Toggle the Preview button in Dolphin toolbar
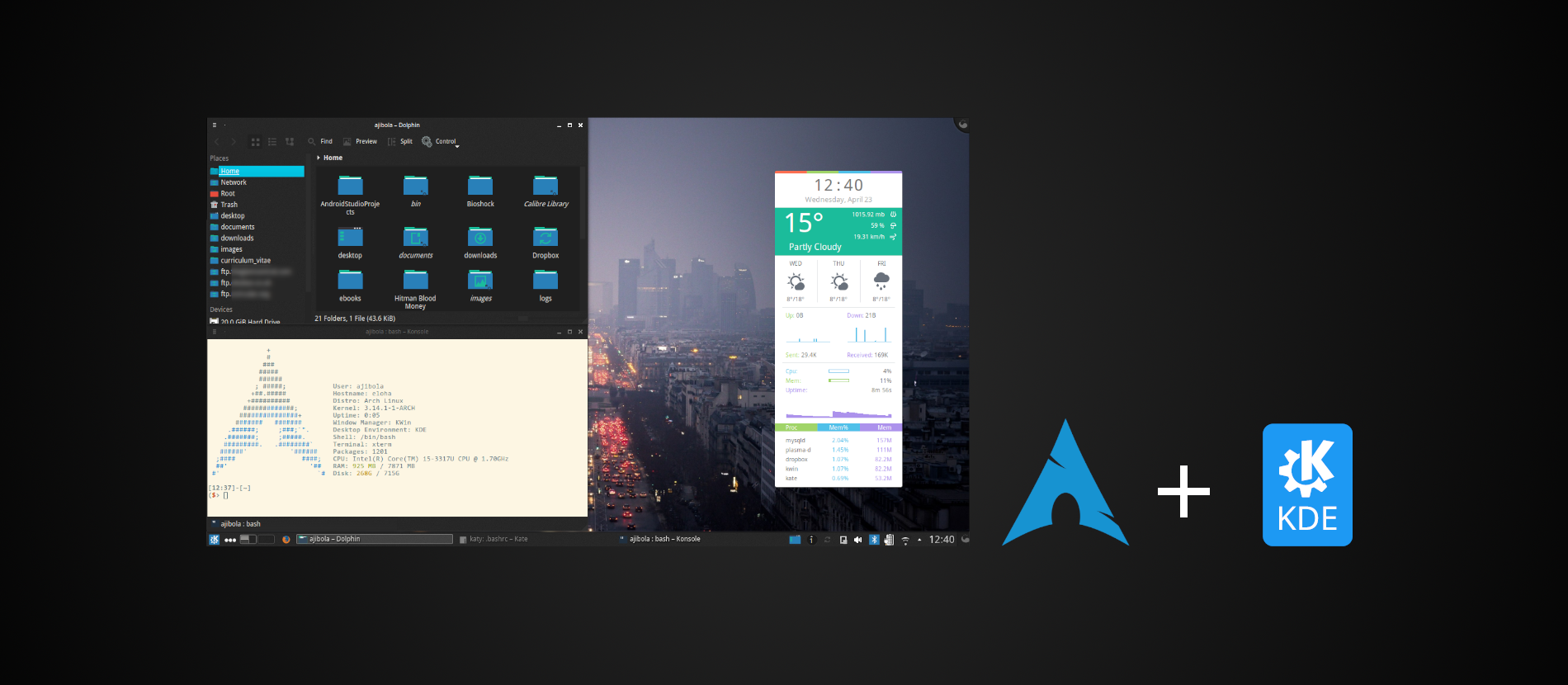 point(360,142)
